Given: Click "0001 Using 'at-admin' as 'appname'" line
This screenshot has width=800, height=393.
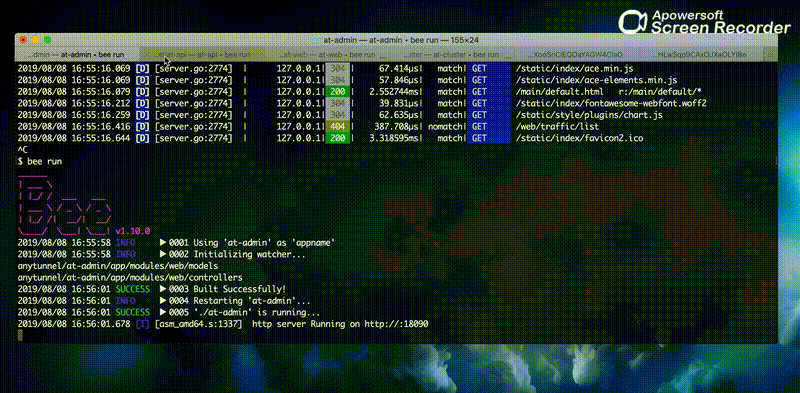Looking at the screenshot, I should (x=252, y=243).
